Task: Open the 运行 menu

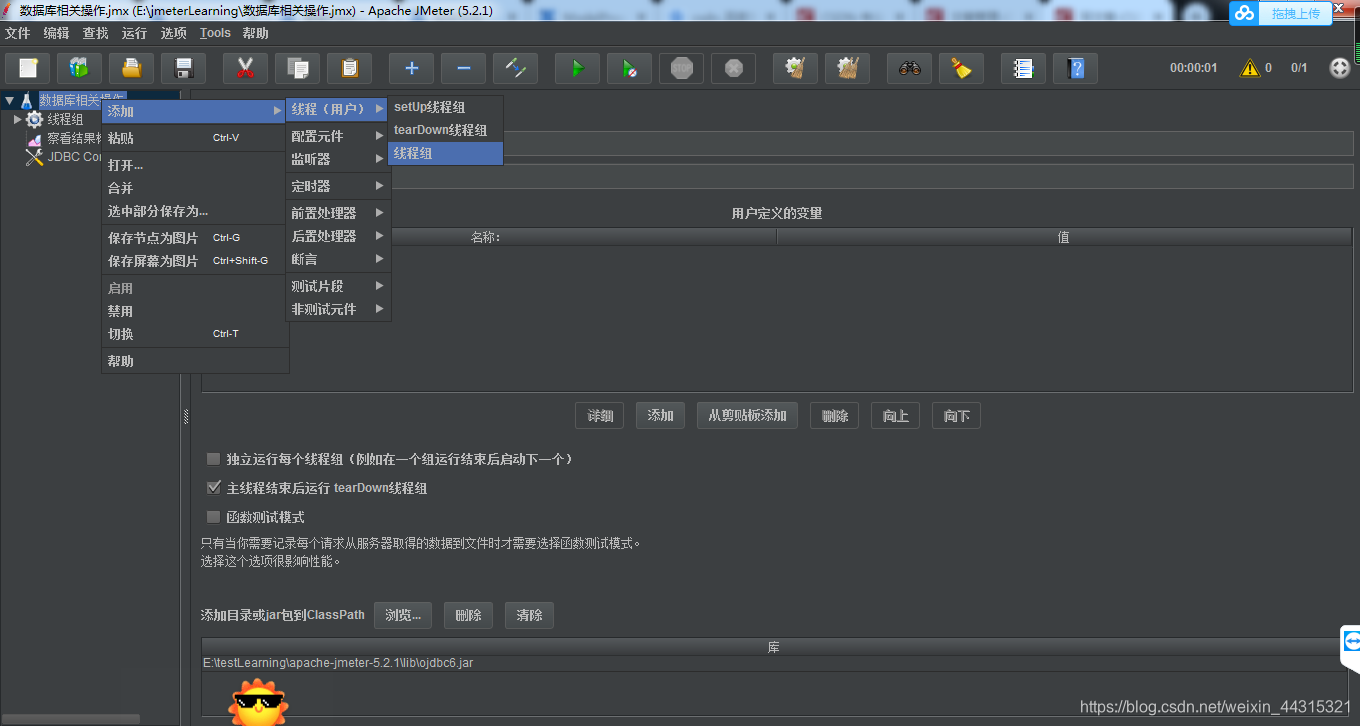Action: coord(134,33)
